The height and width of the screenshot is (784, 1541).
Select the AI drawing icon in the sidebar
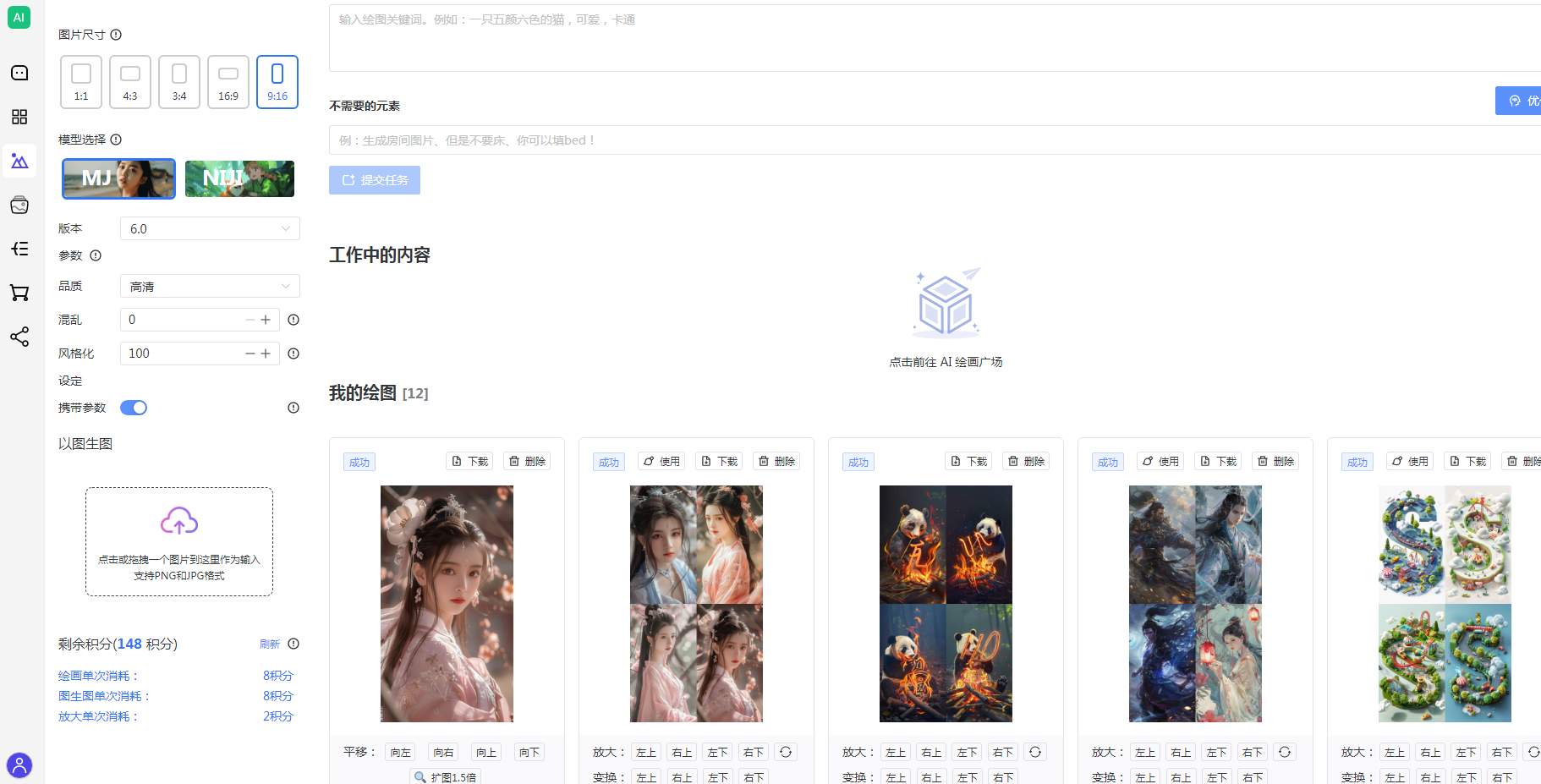point(19,161)
